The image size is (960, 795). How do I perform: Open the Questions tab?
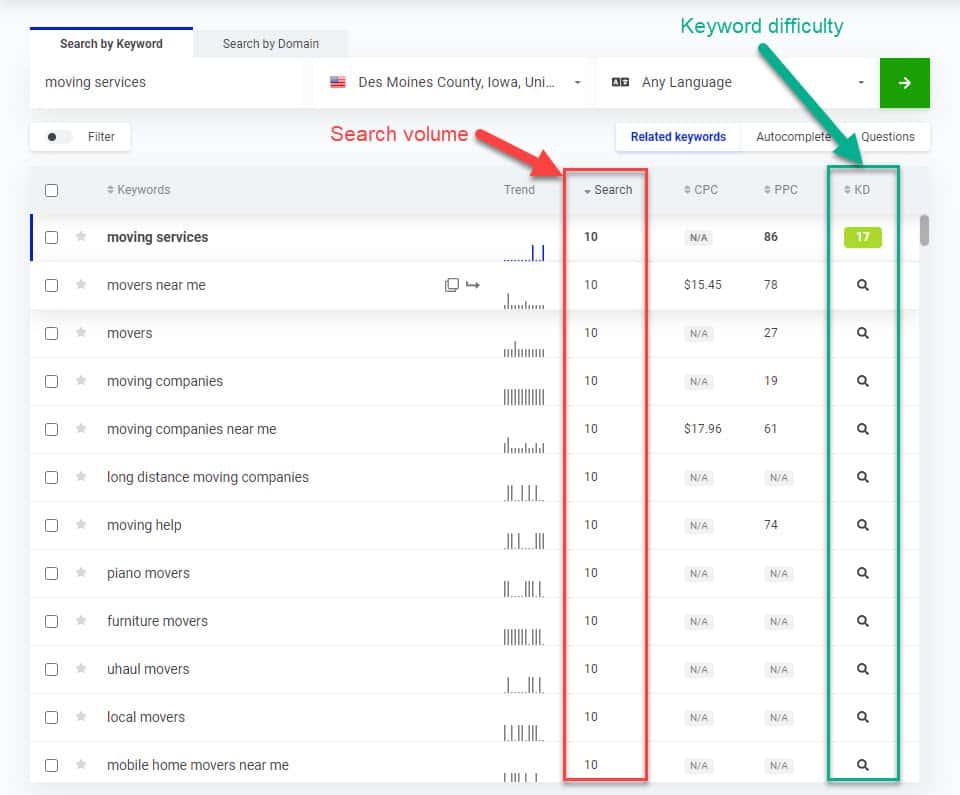(x=887, y=137)
